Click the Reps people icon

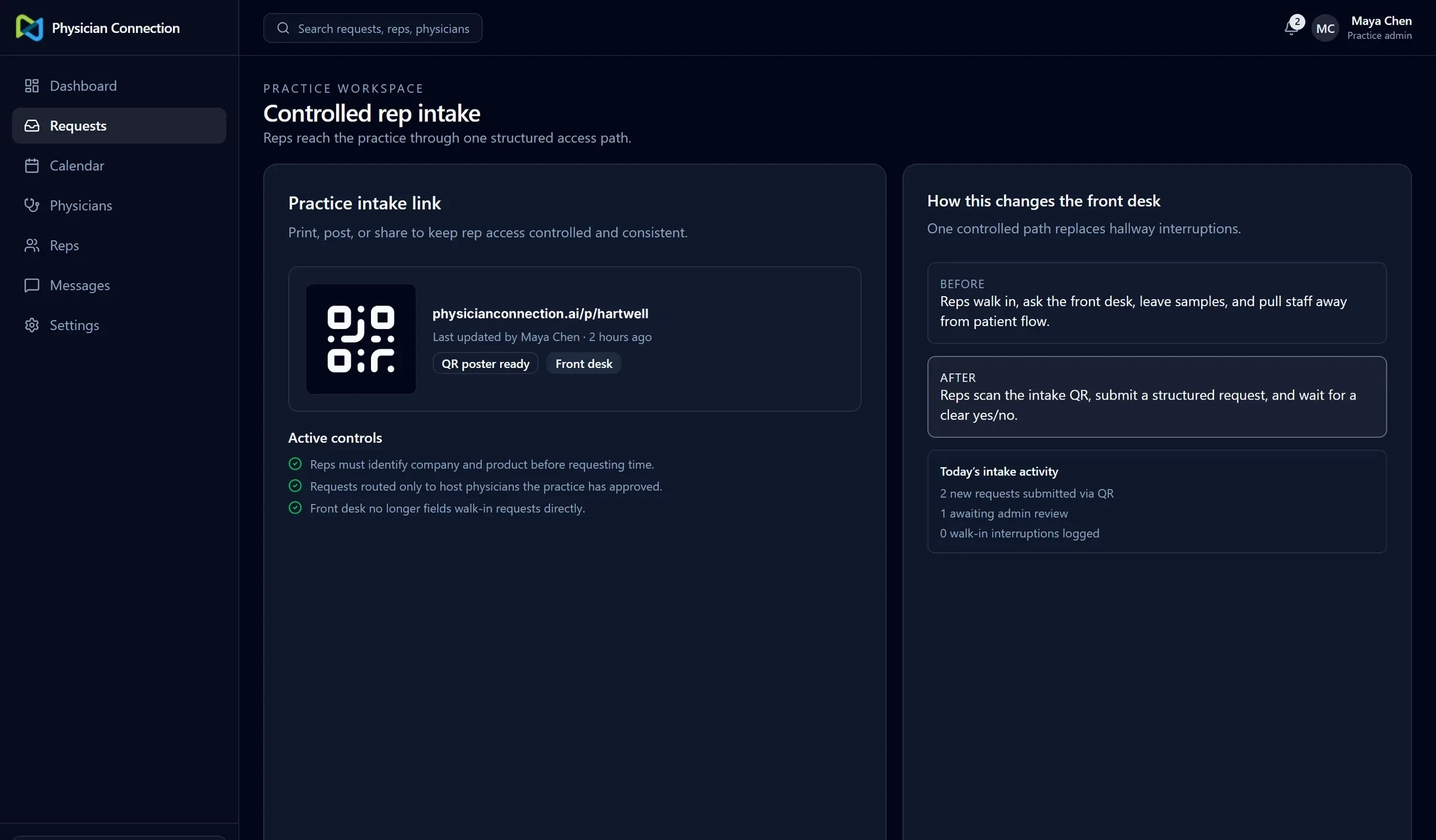32,245
